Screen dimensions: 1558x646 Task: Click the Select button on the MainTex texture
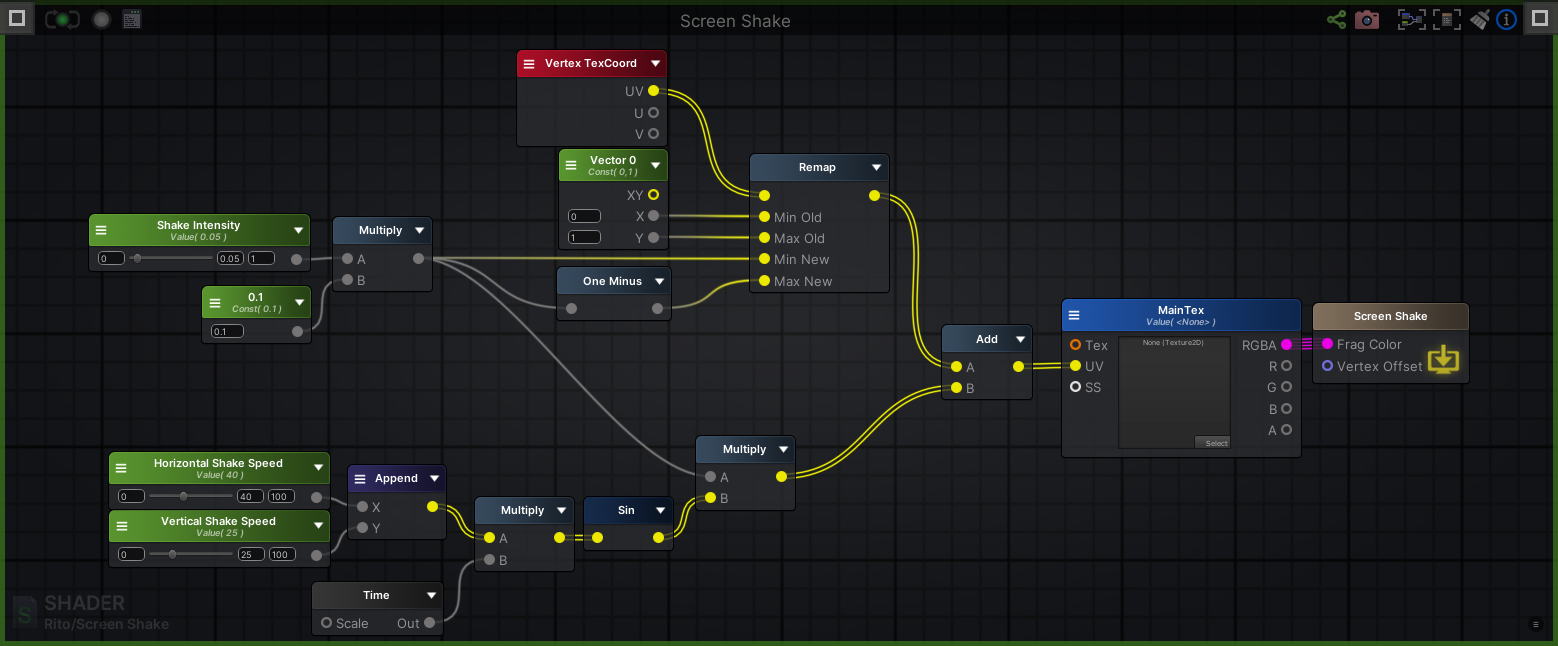[x=1213, y=442]
